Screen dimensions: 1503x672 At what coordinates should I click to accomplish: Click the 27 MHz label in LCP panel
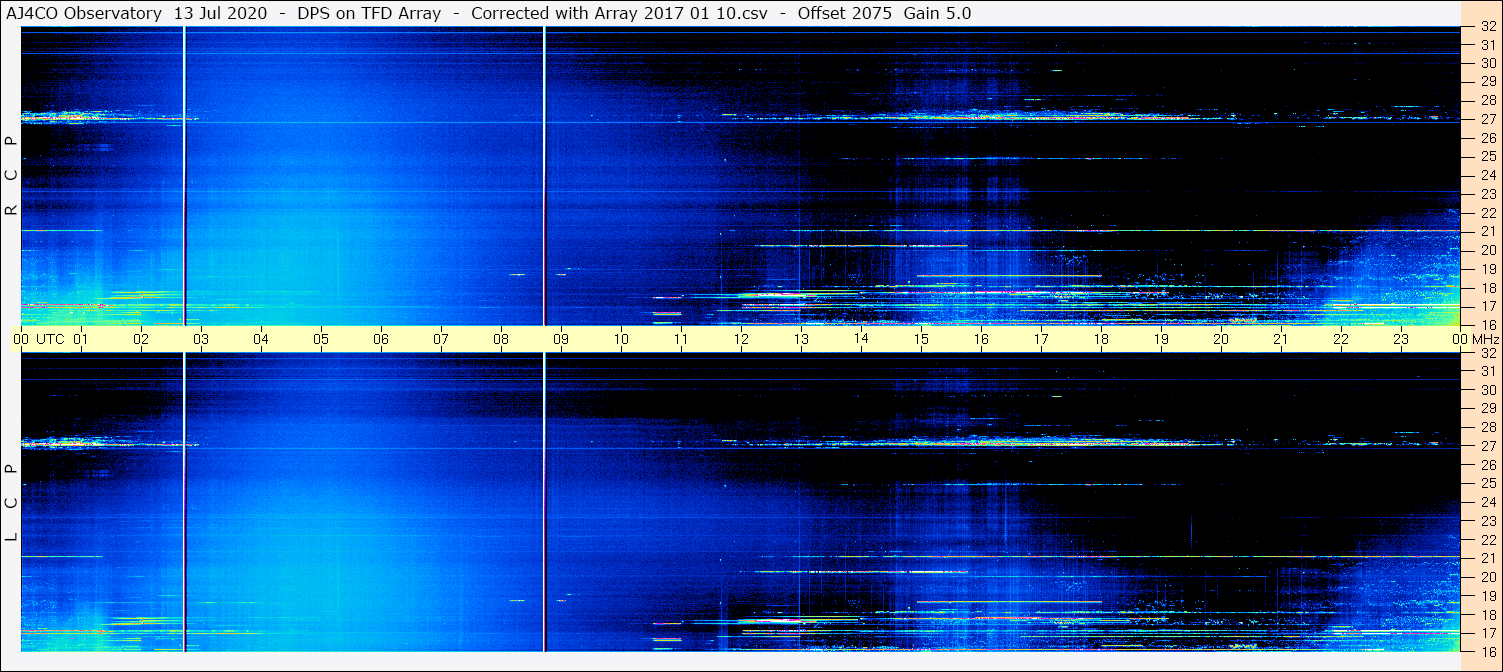(1487, 446)
